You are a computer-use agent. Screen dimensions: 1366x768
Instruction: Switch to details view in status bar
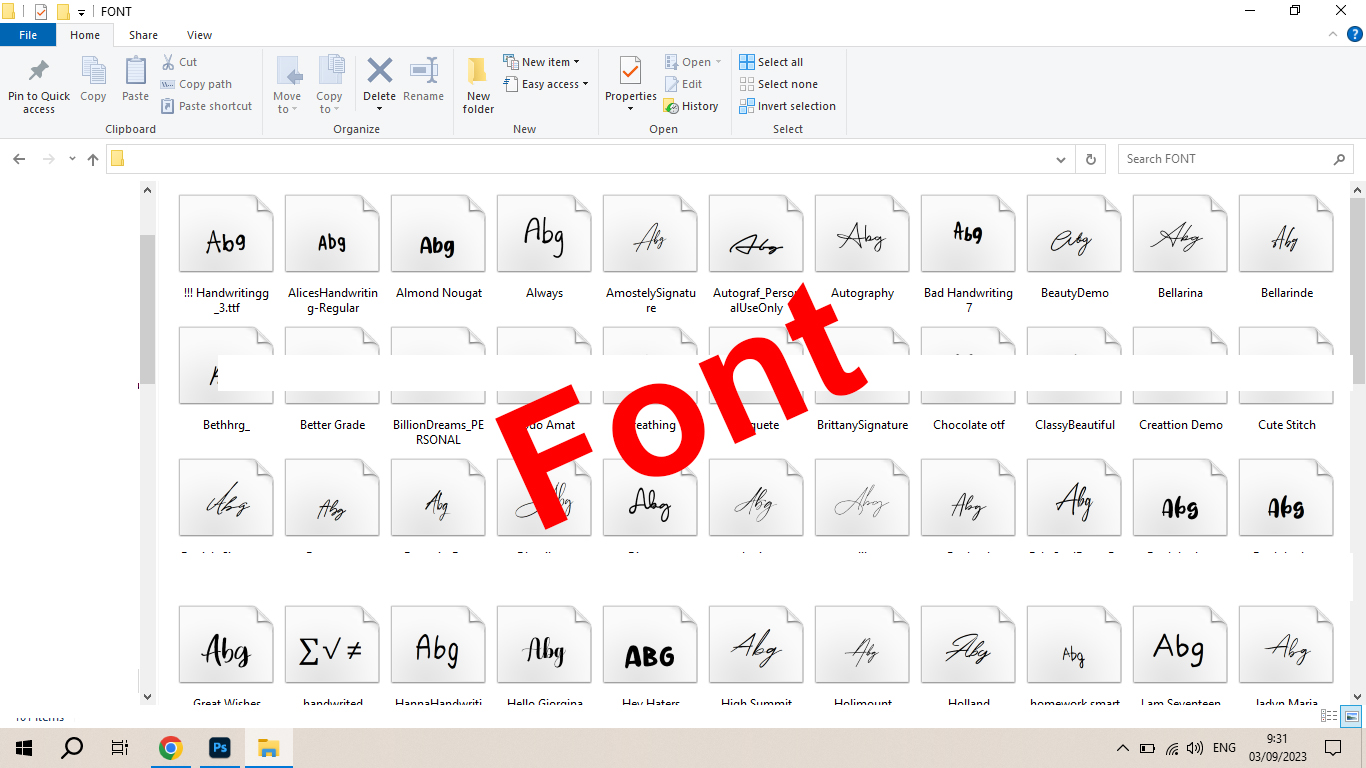pyautogui.click(x=1329, y=716)
